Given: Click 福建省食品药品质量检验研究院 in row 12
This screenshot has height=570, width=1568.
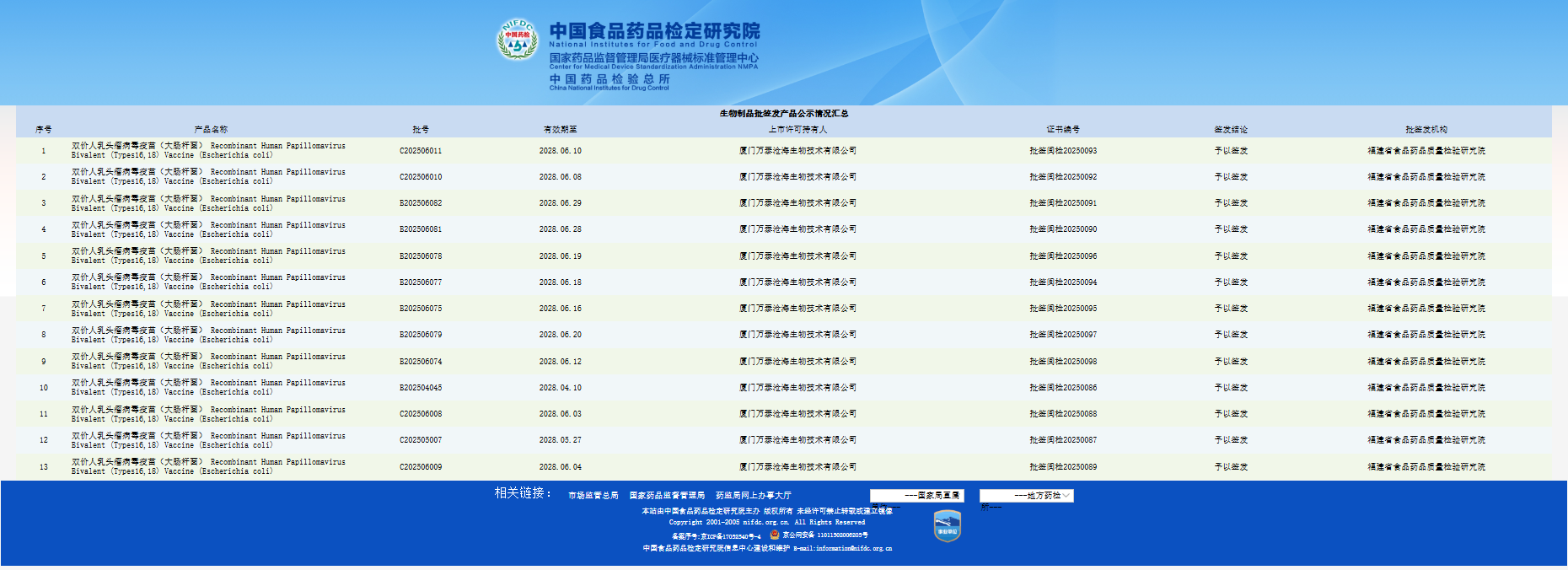Looking at the screenshot, I should (x=1426, y=440).
